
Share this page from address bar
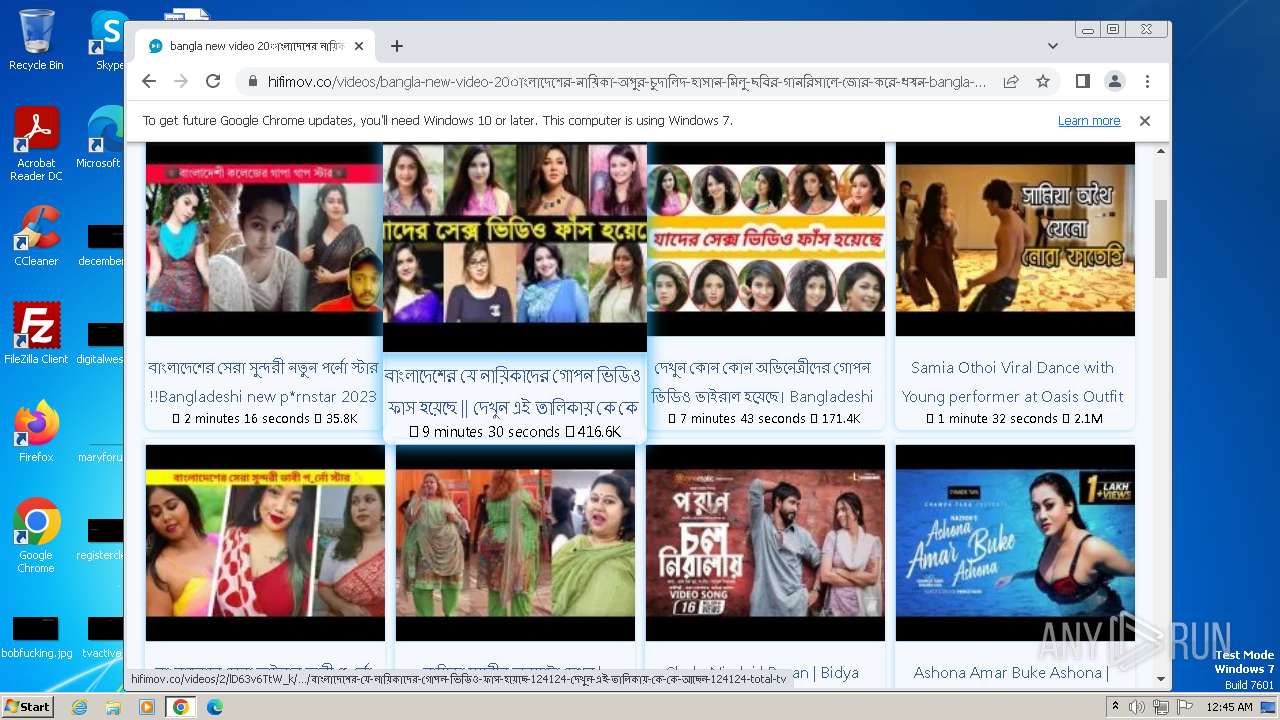(x=1011, y=81)
